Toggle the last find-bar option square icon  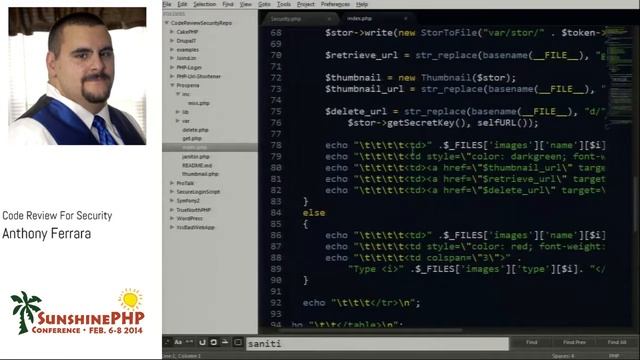tap(238, 342)
